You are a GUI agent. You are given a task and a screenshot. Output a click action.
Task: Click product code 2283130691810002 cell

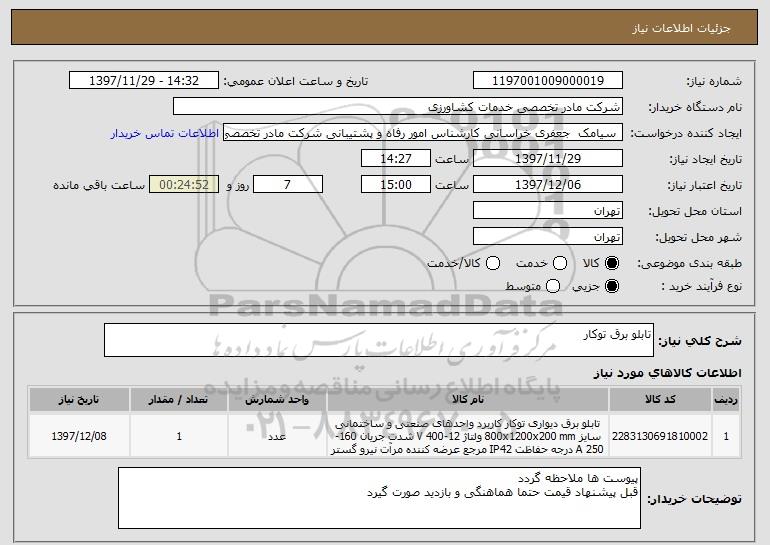(x=660, y=436)
